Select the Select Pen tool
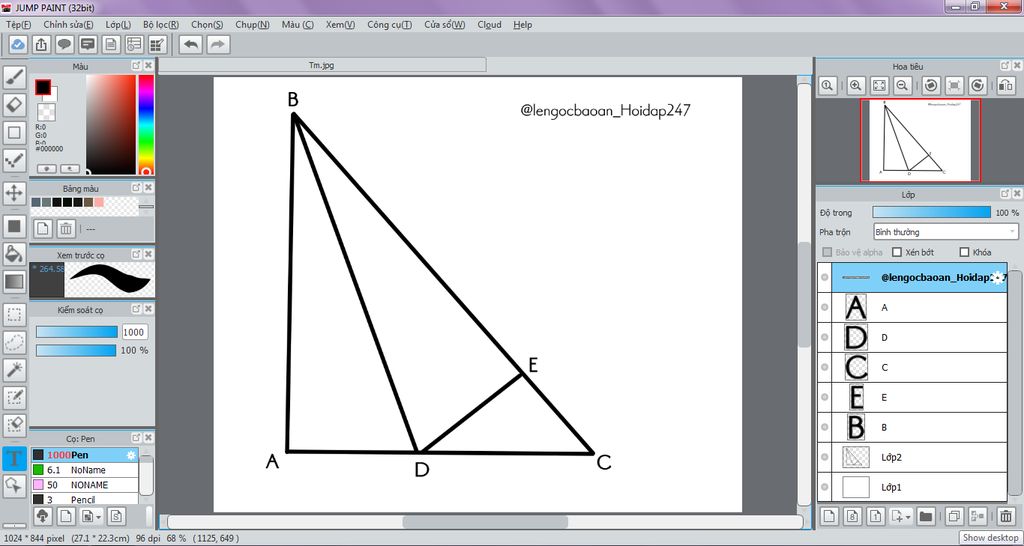This screenshot has height=546, width=1024. pos(14,397)
